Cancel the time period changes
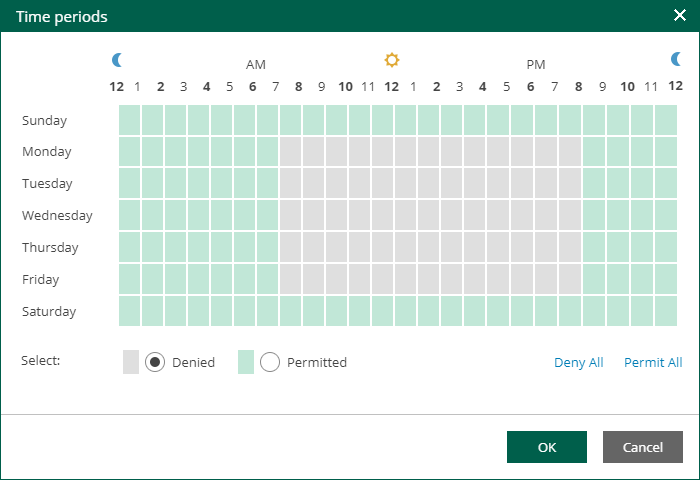Viewport: 700px width, 480px height. click(642, 447)
